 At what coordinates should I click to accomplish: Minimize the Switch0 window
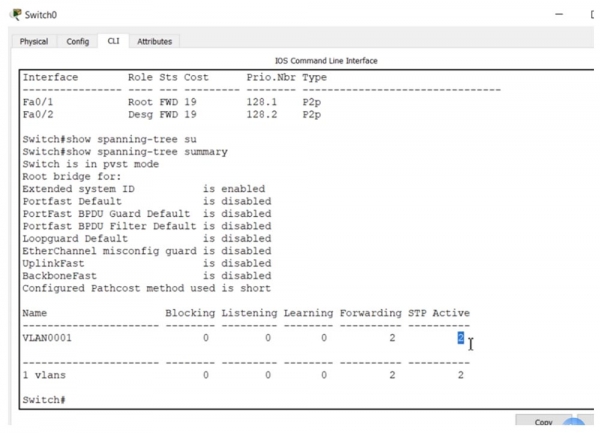click(570, 15)
